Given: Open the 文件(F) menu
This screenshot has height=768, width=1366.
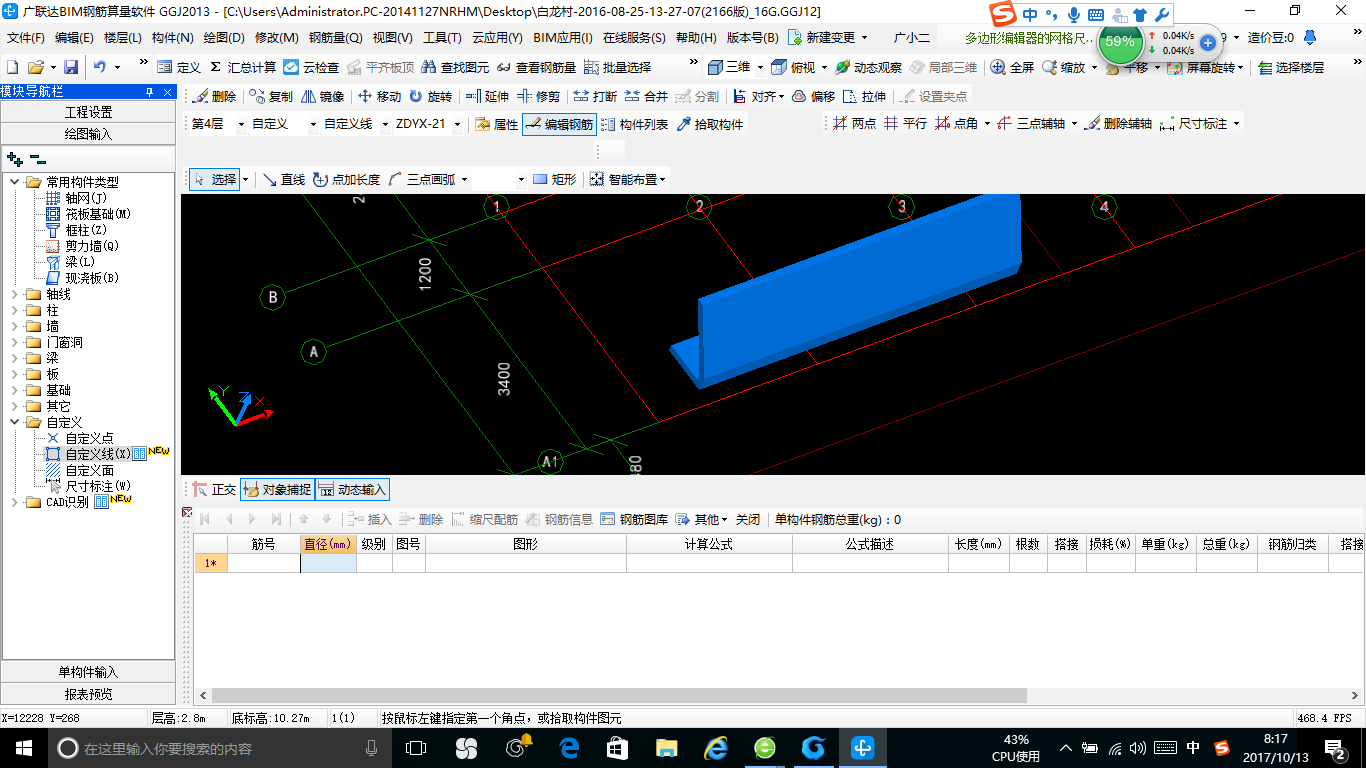Looking at the screenshot, I should 26,38.
